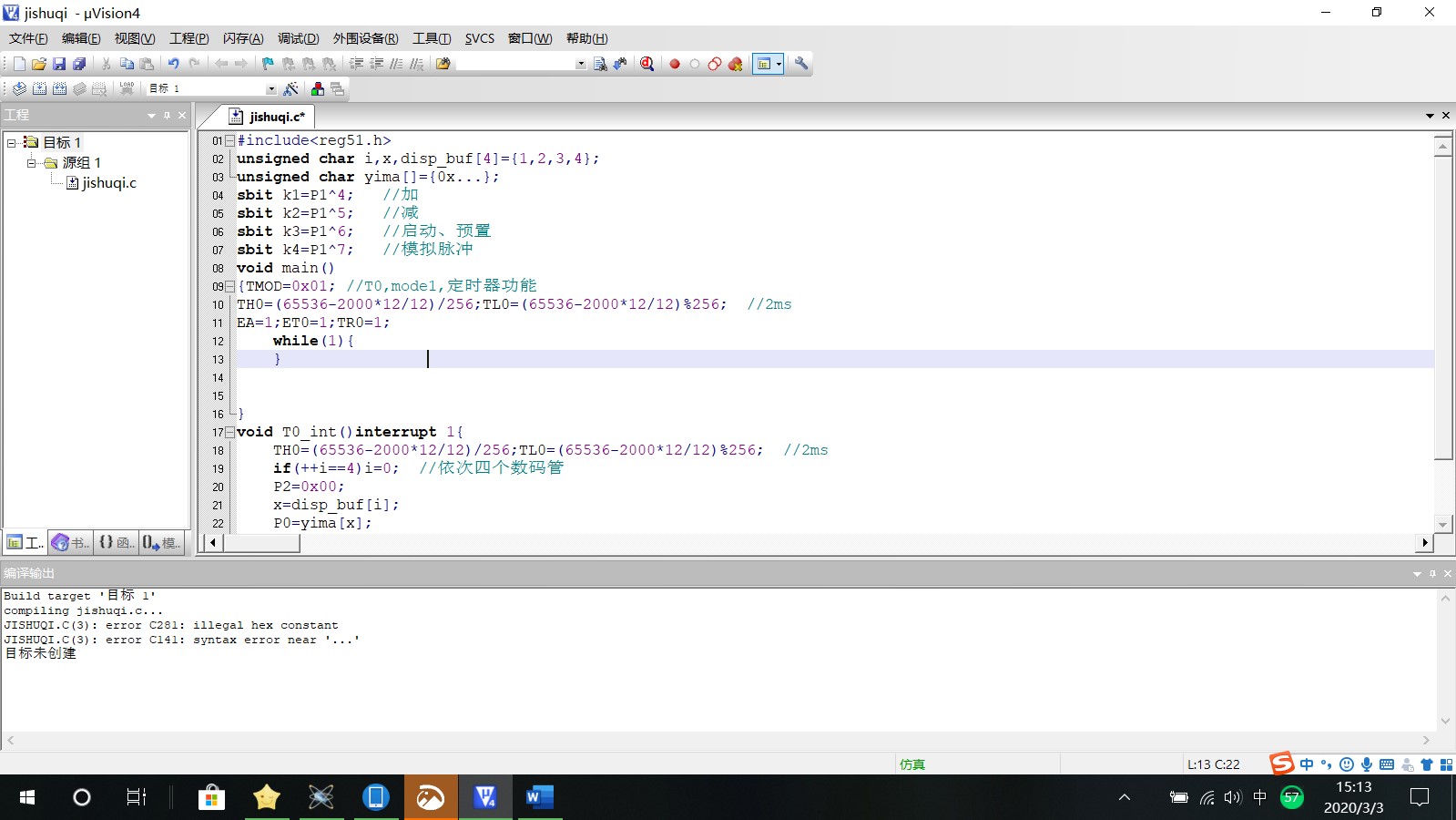Save all files icon
This screenshot has width=1456, height=820.
[x=79, y=64]
